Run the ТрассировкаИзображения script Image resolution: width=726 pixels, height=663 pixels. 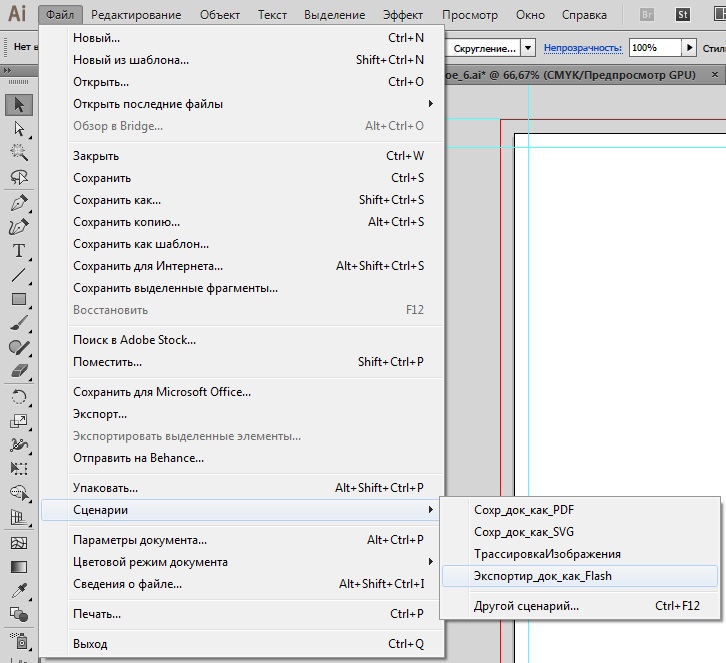pyautogui.click(x=580, y=554)
